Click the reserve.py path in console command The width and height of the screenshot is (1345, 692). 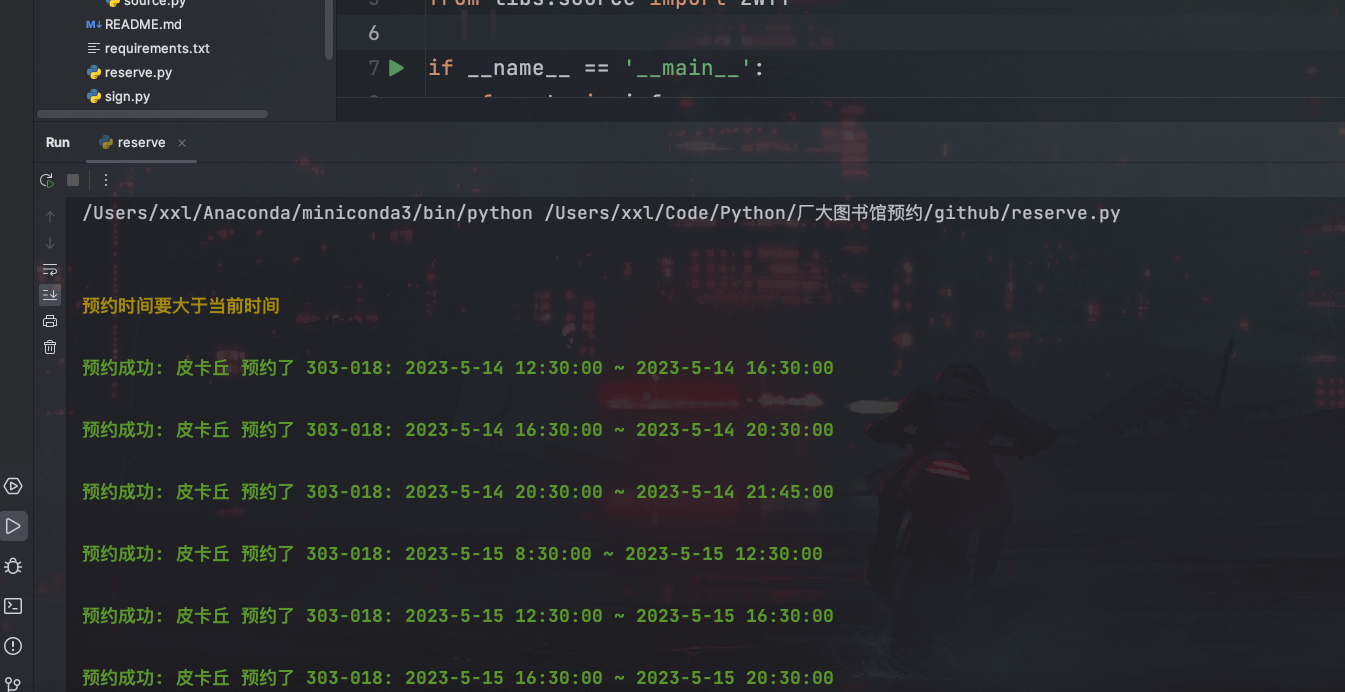(x=833, y=213)
